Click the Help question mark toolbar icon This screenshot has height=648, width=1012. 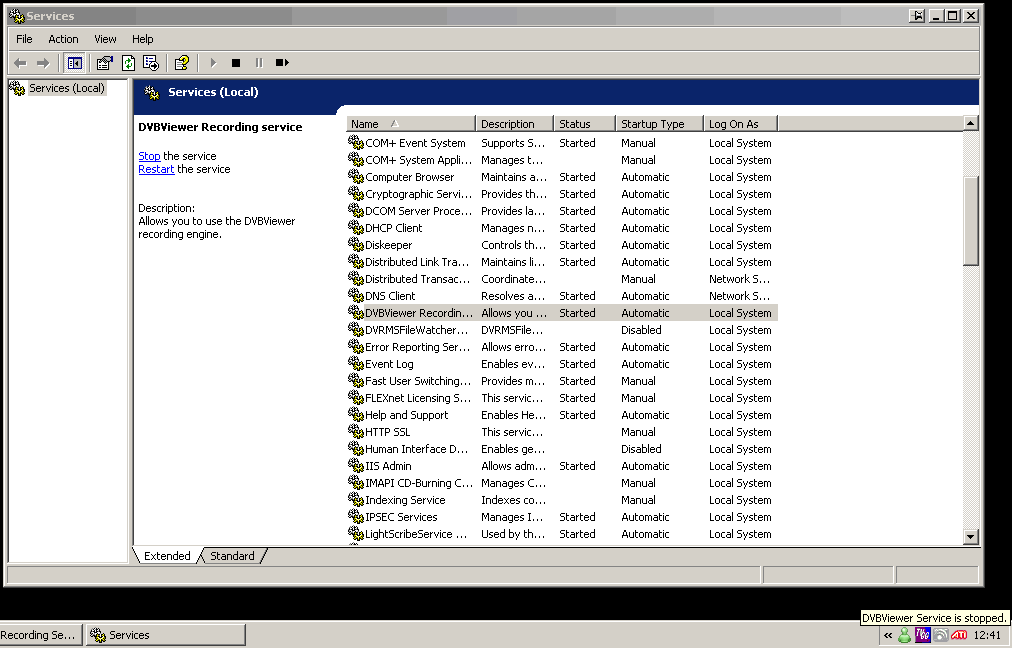pos(181,63)
